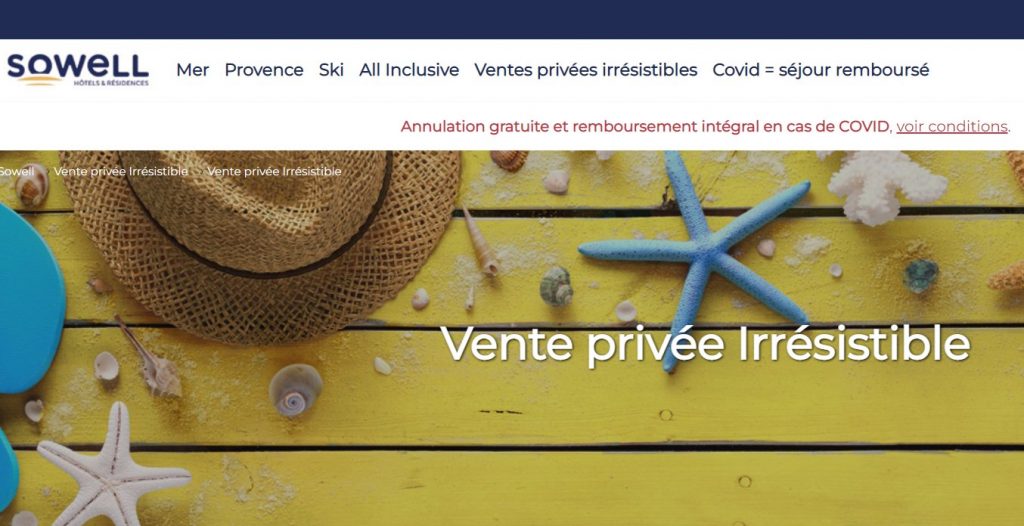This screenshot has width=1024, height=526.
Task: Choose Ventes privées irrésistibles in the navigation
Action: [586, 70]
